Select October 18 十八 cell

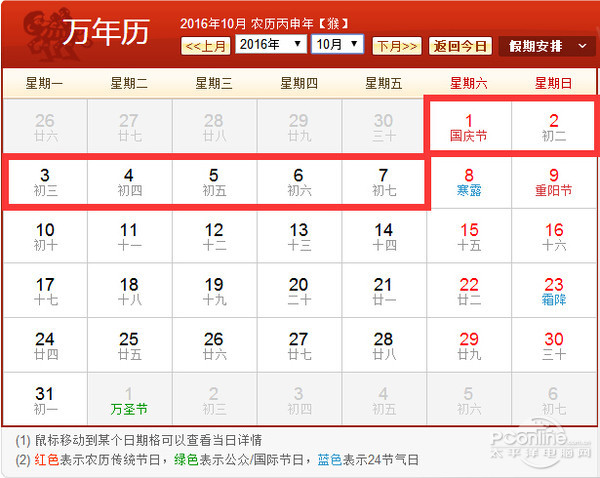(x=130, y=290)
